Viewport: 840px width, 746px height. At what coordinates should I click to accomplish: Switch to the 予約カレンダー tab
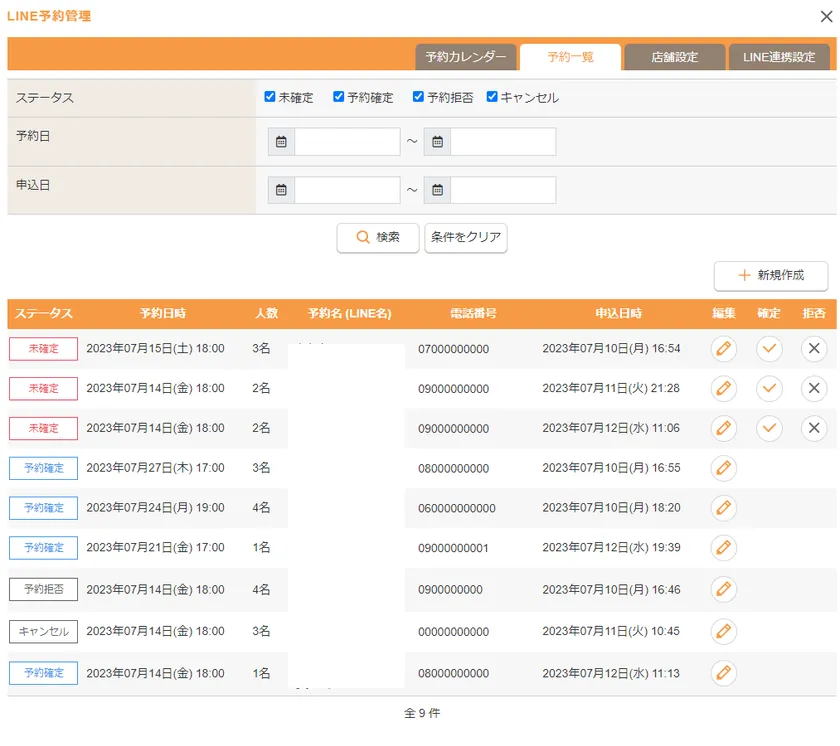(465, 57)
